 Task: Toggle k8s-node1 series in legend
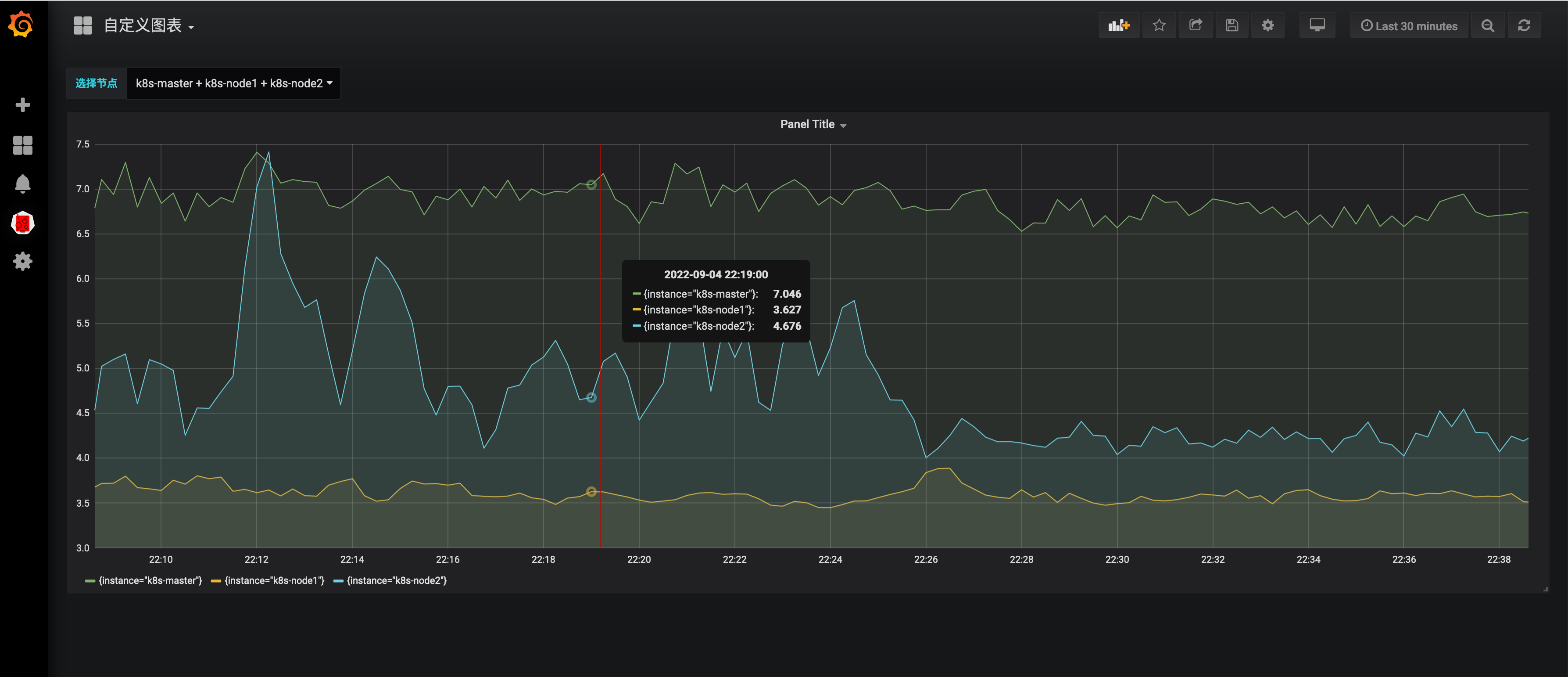tap(274, 581)
